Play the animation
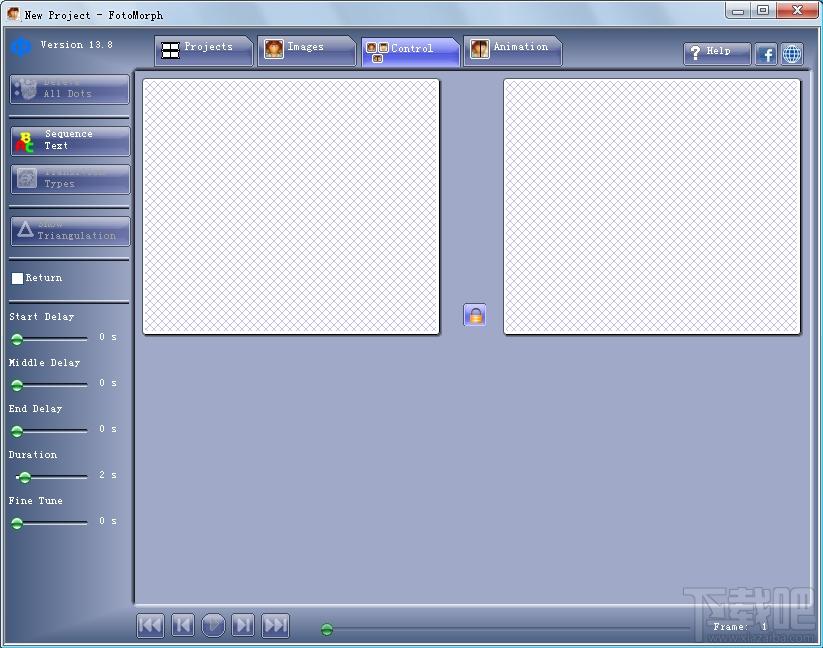Viewport: 823px width, 648px height. pyautogui.click(x=213, y=625)
